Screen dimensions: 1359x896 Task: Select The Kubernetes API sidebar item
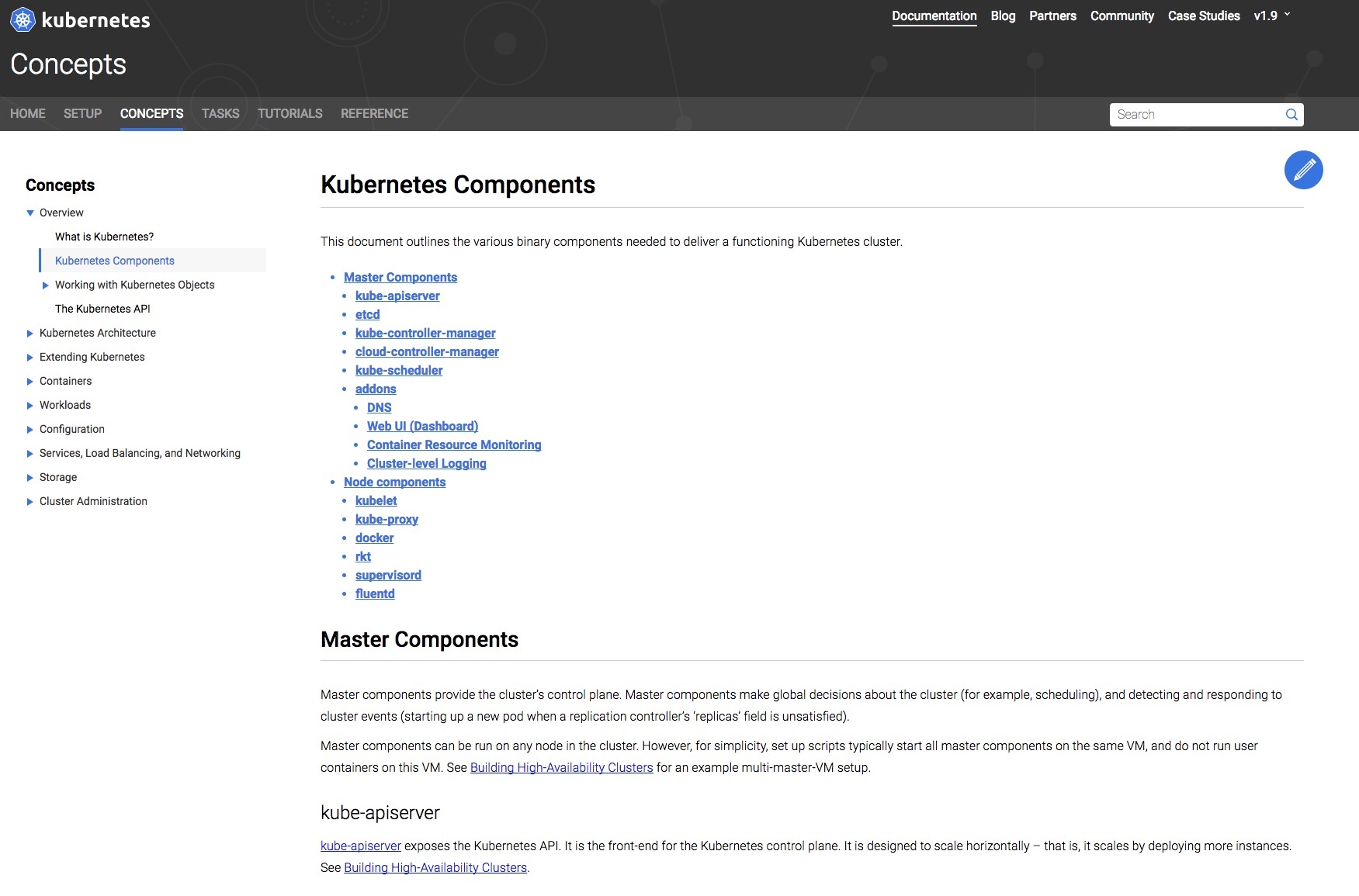coord(102,309)
